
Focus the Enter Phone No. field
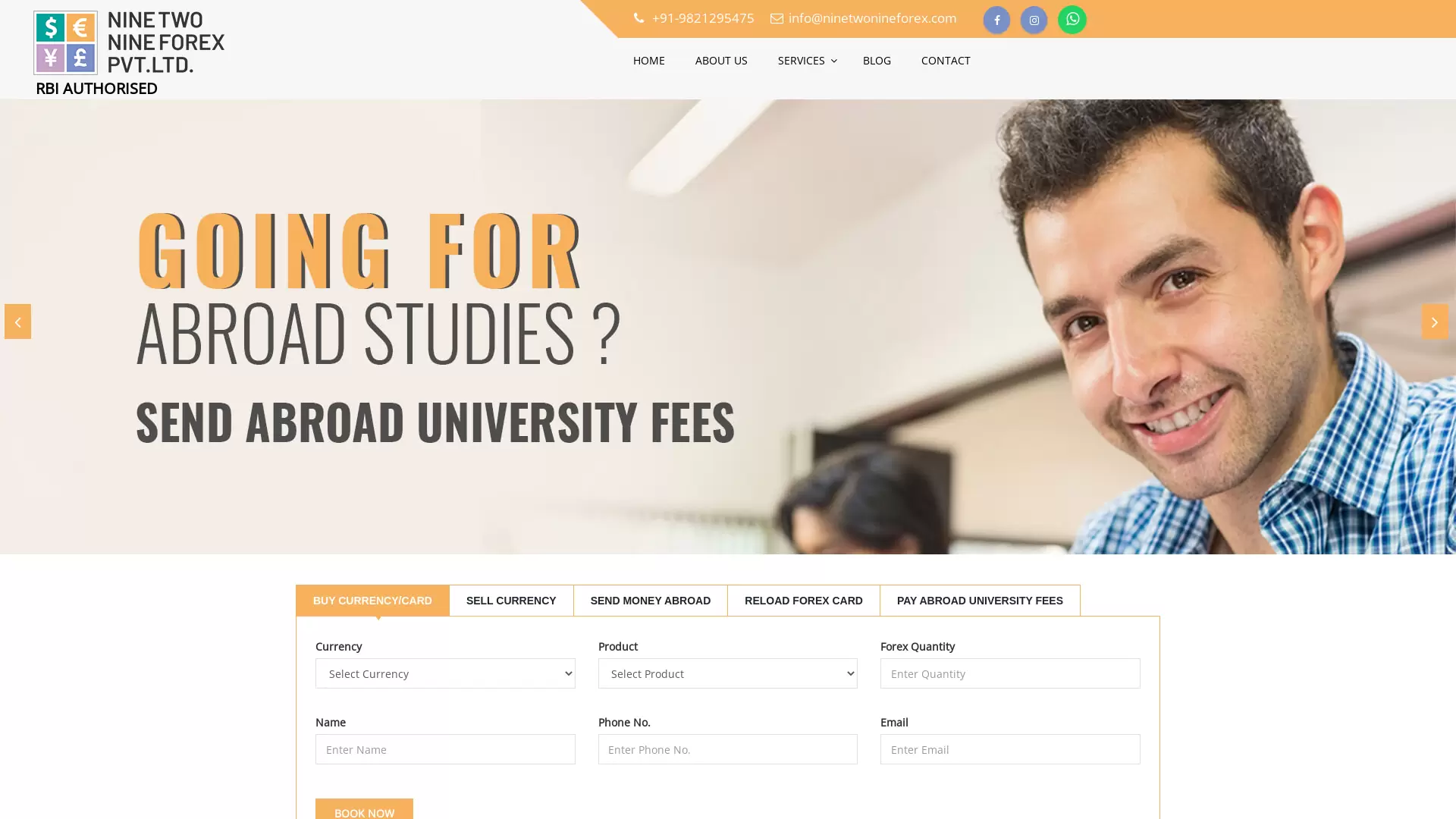[x=727, y=749]
